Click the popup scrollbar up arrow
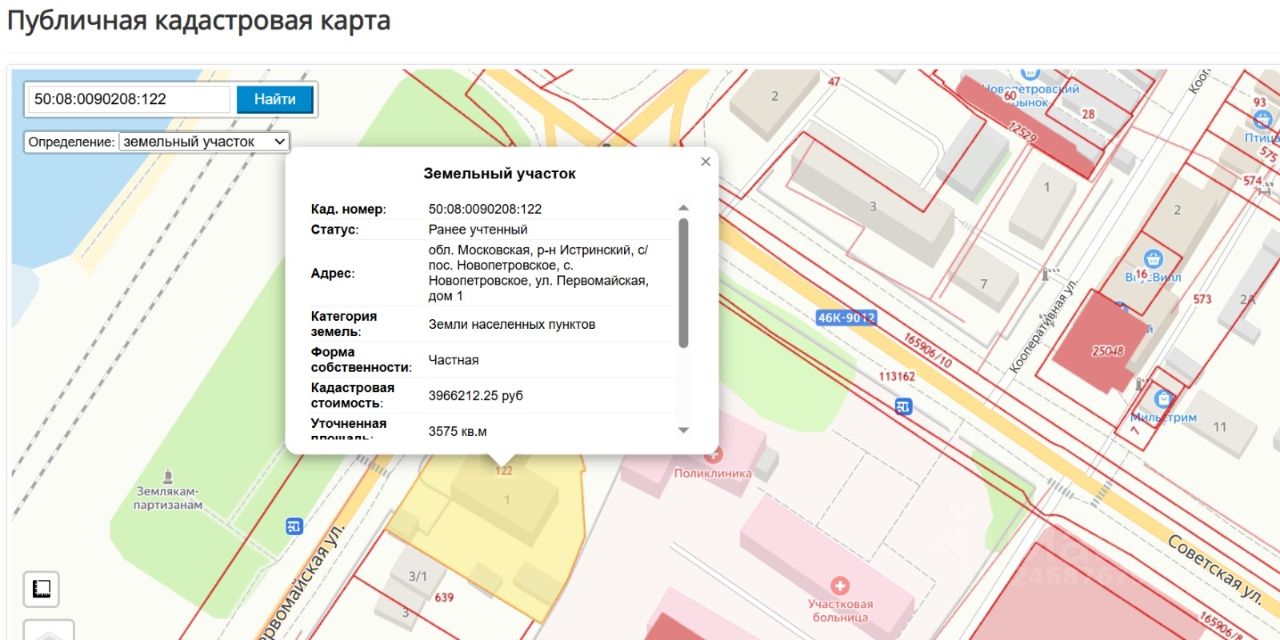Viewport: 1280px width, 640px height. click(684, 208)
